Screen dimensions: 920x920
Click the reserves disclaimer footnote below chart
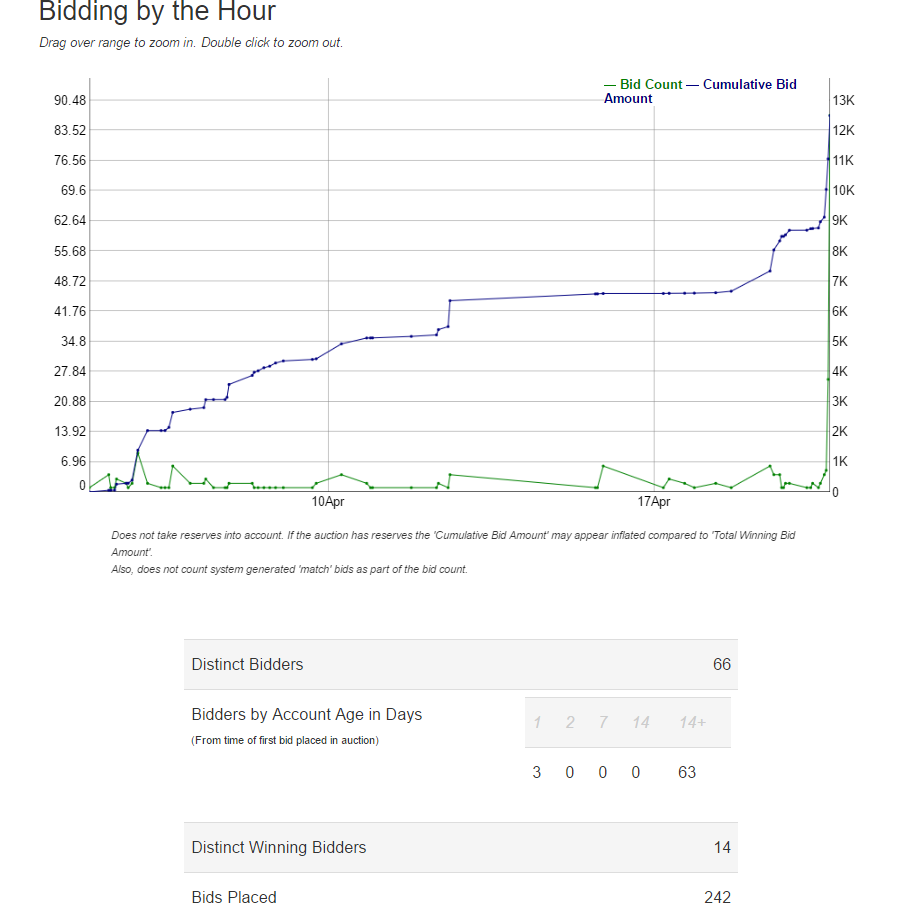point(453,543)
